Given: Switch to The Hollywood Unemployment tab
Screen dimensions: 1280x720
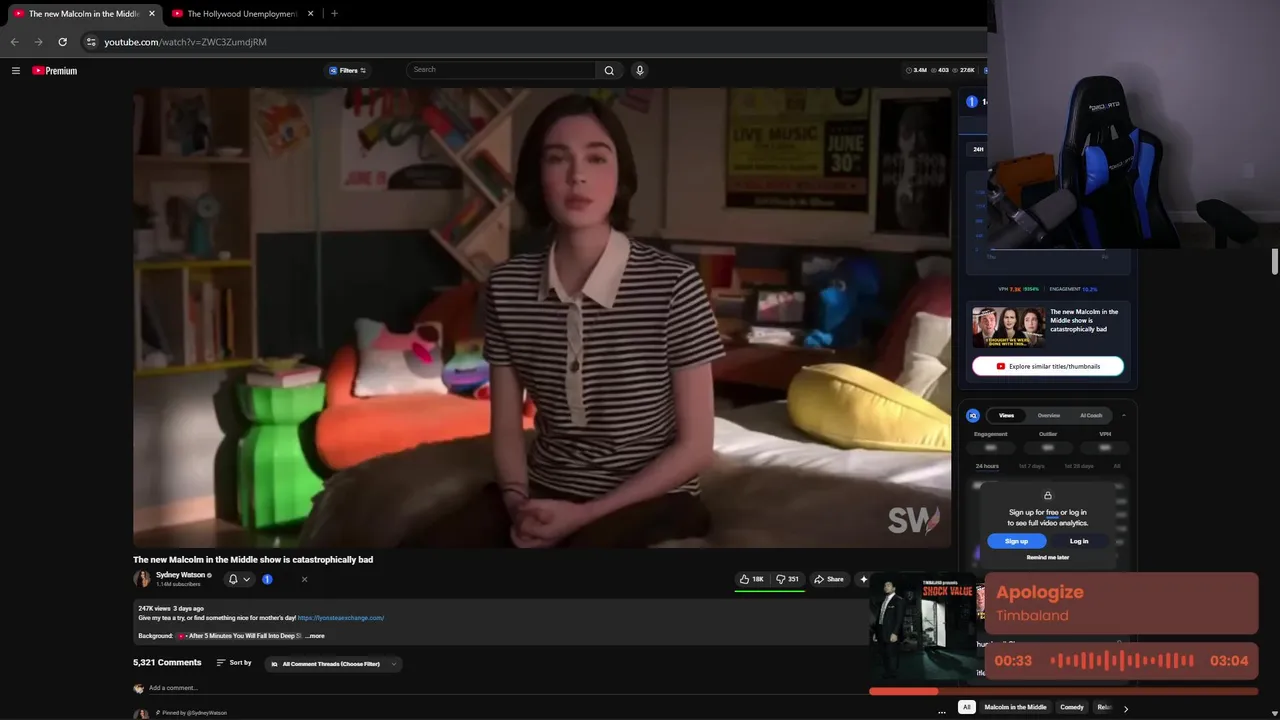Looking at the screenshot, I should pyautogui.click(x=243, y=14).
